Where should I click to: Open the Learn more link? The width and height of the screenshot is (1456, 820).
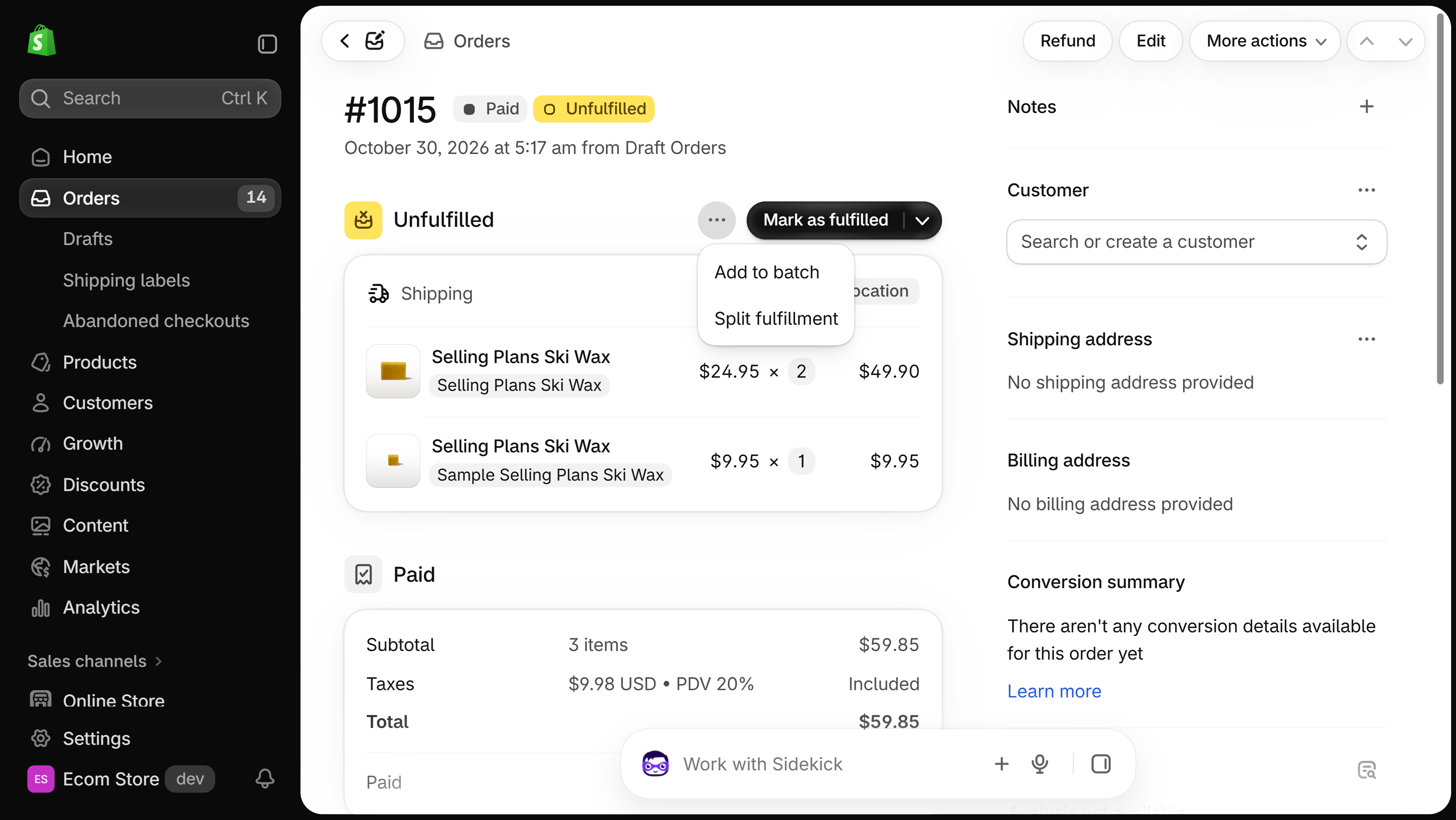1054,692
